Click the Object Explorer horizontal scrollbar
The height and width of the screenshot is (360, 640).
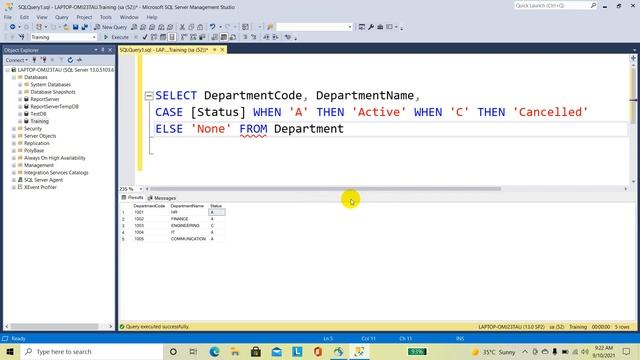[x=54, y=327]
